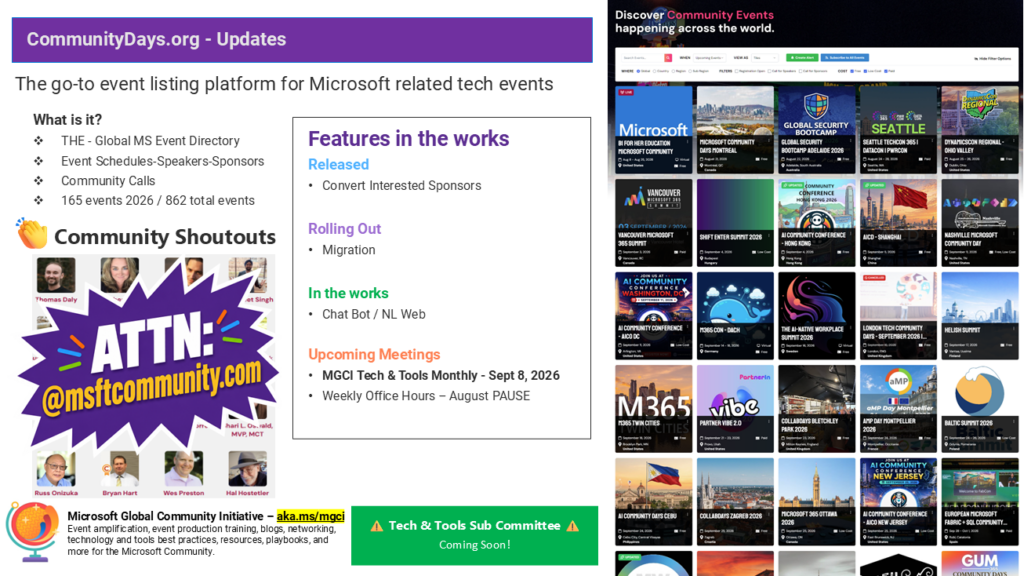Open the AI Community Days Cebu tile
Image resolution: width=1024 pixels, height=576 pixels.
tap(653, 502)
